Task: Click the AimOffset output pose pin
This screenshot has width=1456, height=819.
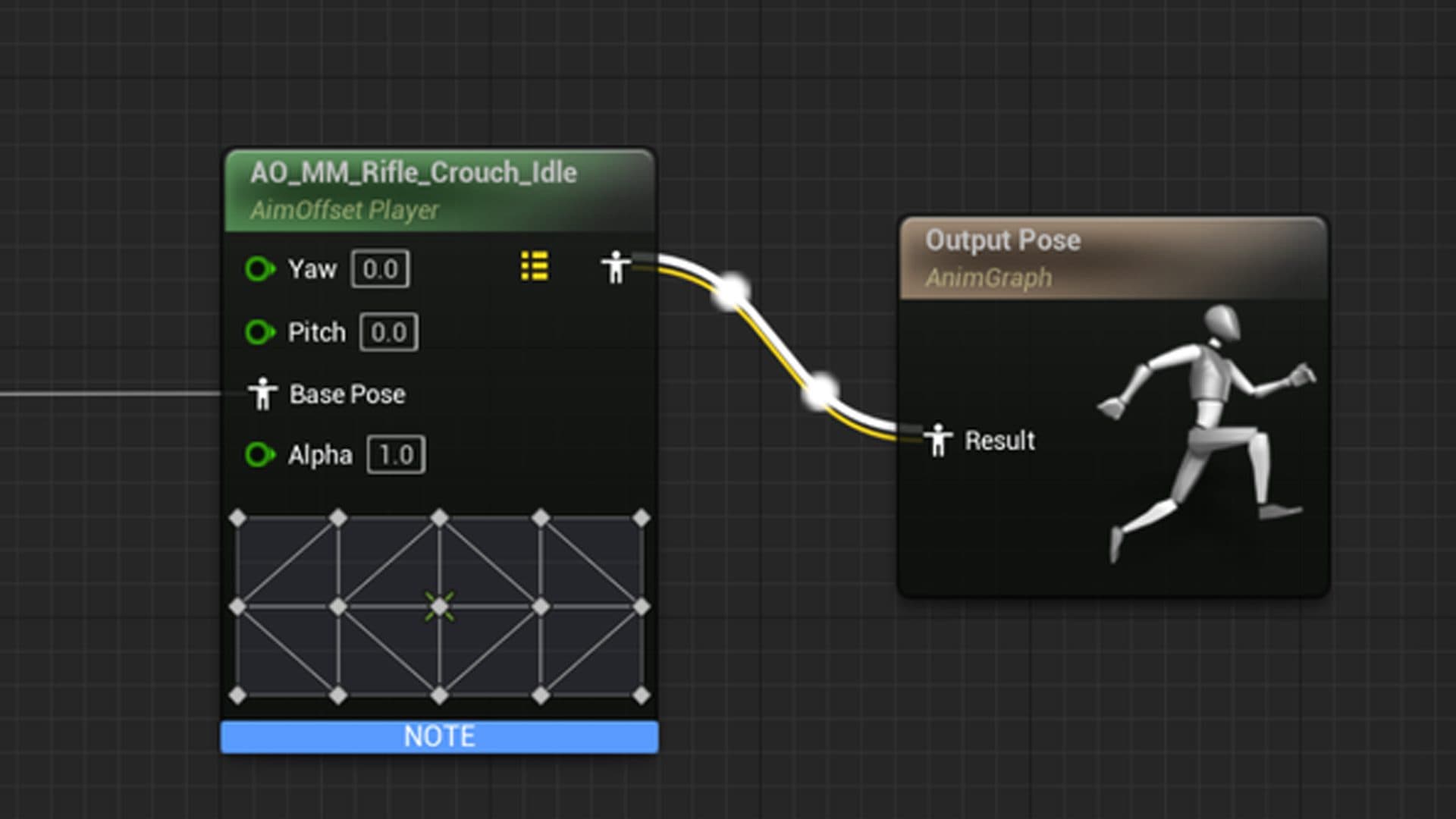Action: [x=616, y=268]
